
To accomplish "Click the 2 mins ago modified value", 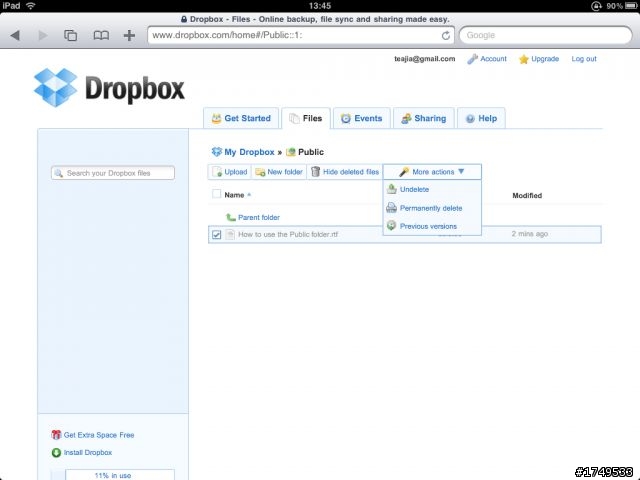I will (530, 234).
